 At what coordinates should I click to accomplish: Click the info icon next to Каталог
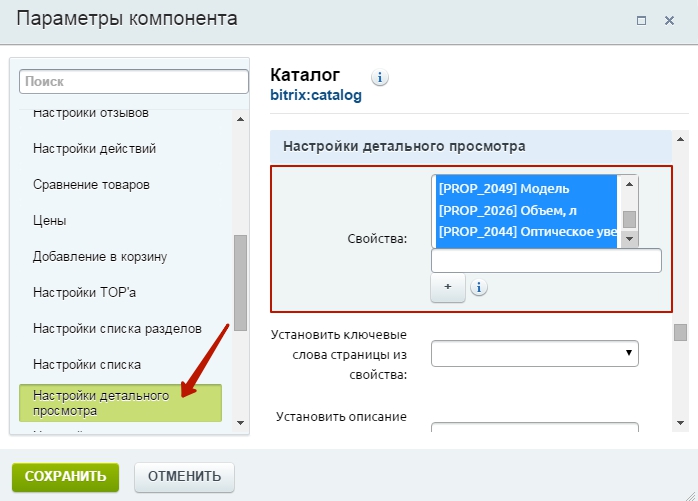[x=380, y=77]
